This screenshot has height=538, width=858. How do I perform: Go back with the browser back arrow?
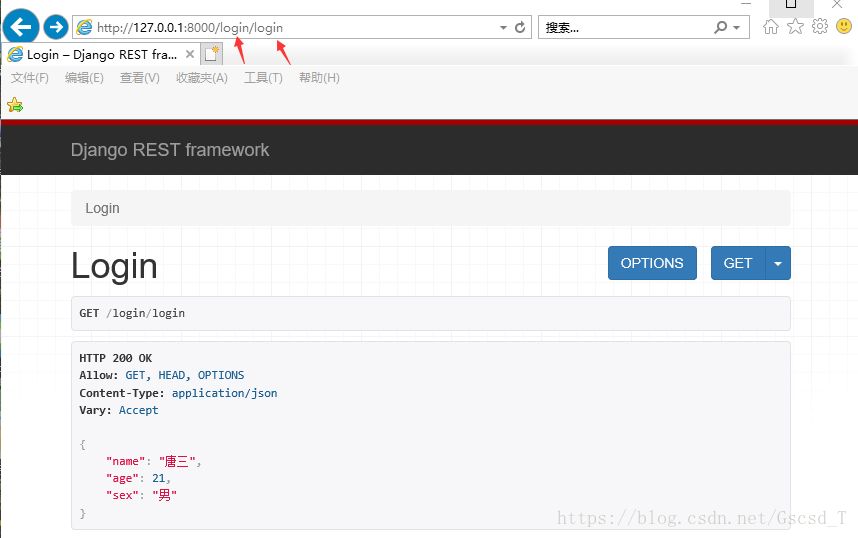pos(21,26)
